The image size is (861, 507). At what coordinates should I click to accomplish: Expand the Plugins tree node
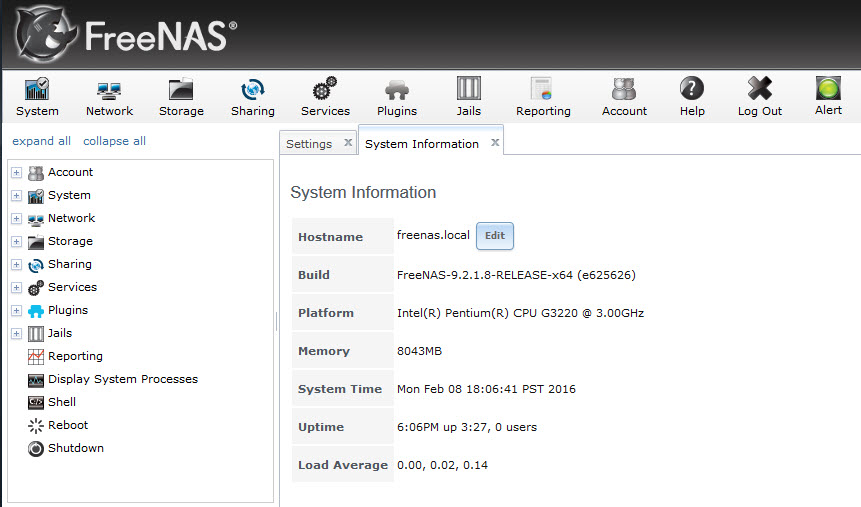(16, 310)
